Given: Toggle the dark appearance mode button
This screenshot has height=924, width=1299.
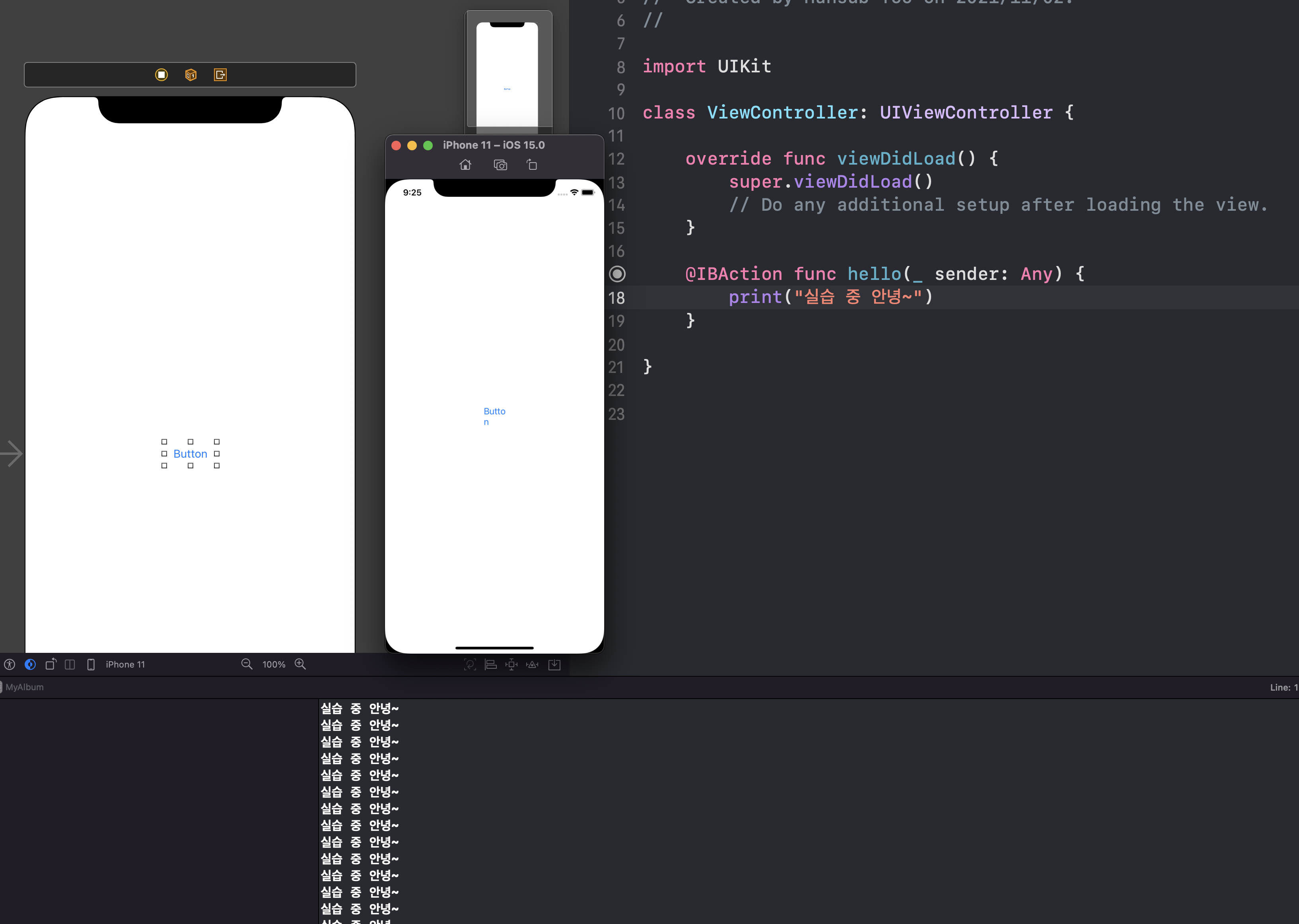Looking at the screenshot, I should tap(30, 664).
